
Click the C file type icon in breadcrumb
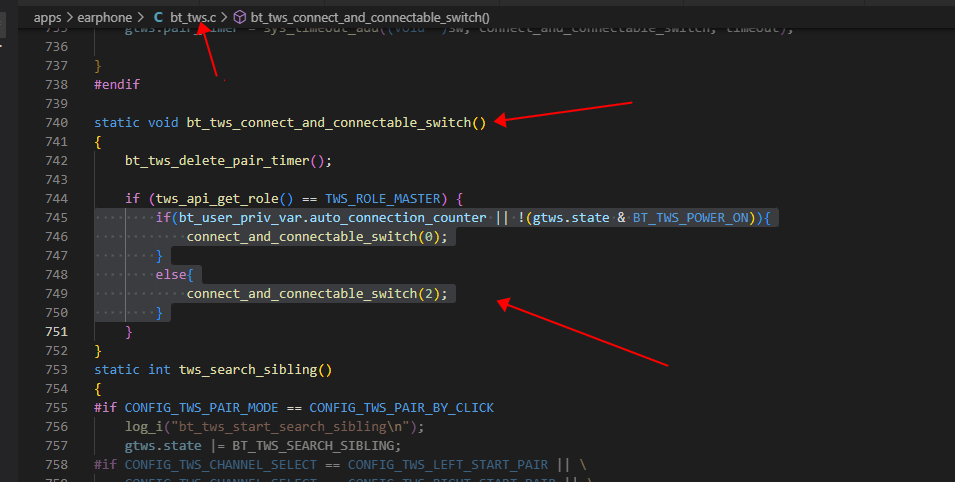click(x=158, y=18)
